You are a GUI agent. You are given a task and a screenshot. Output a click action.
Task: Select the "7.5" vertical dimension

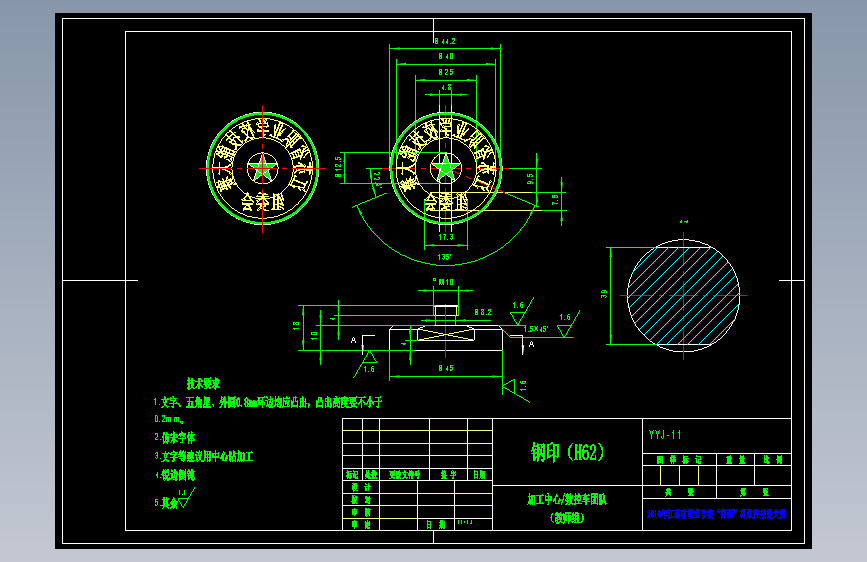[555, 200]
